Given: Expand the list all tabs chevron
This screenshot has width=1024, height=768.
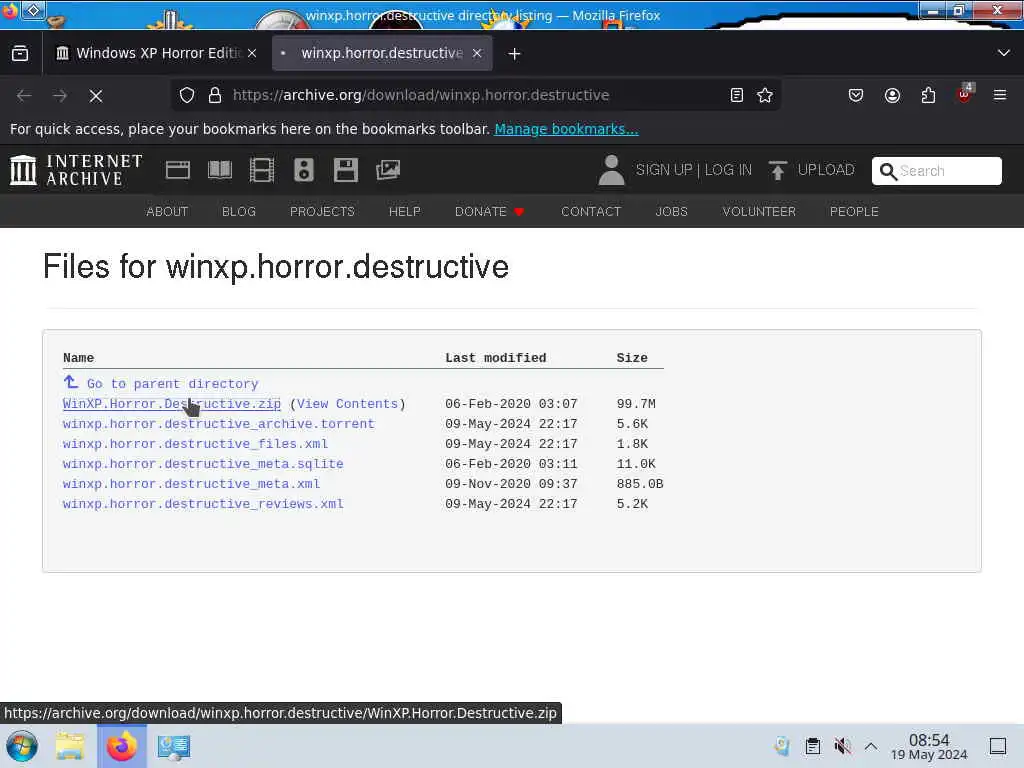Looking at the screenshot, I should [x=1004, y=53].
